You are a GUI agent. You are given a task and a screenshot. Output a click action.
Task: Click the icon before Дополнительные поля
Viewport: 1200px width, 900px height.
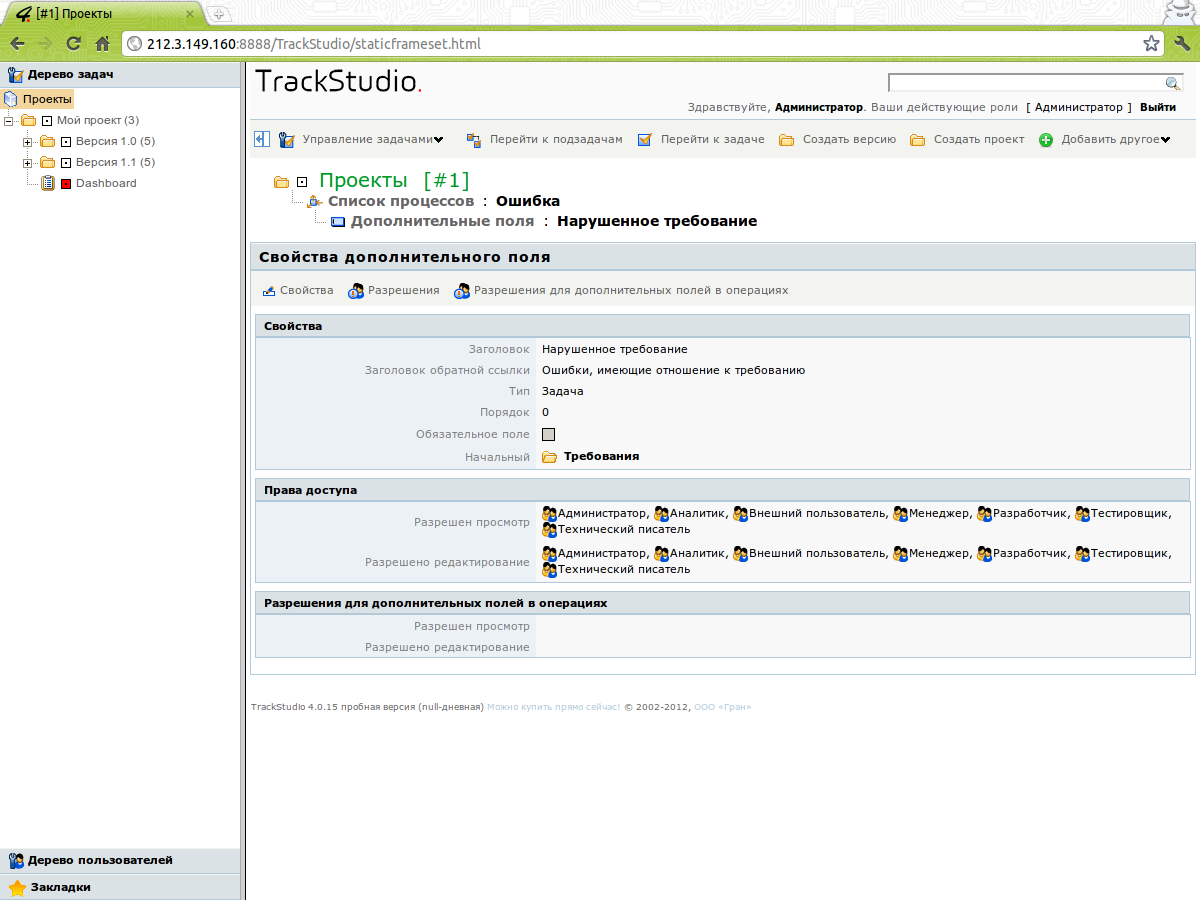337,222
